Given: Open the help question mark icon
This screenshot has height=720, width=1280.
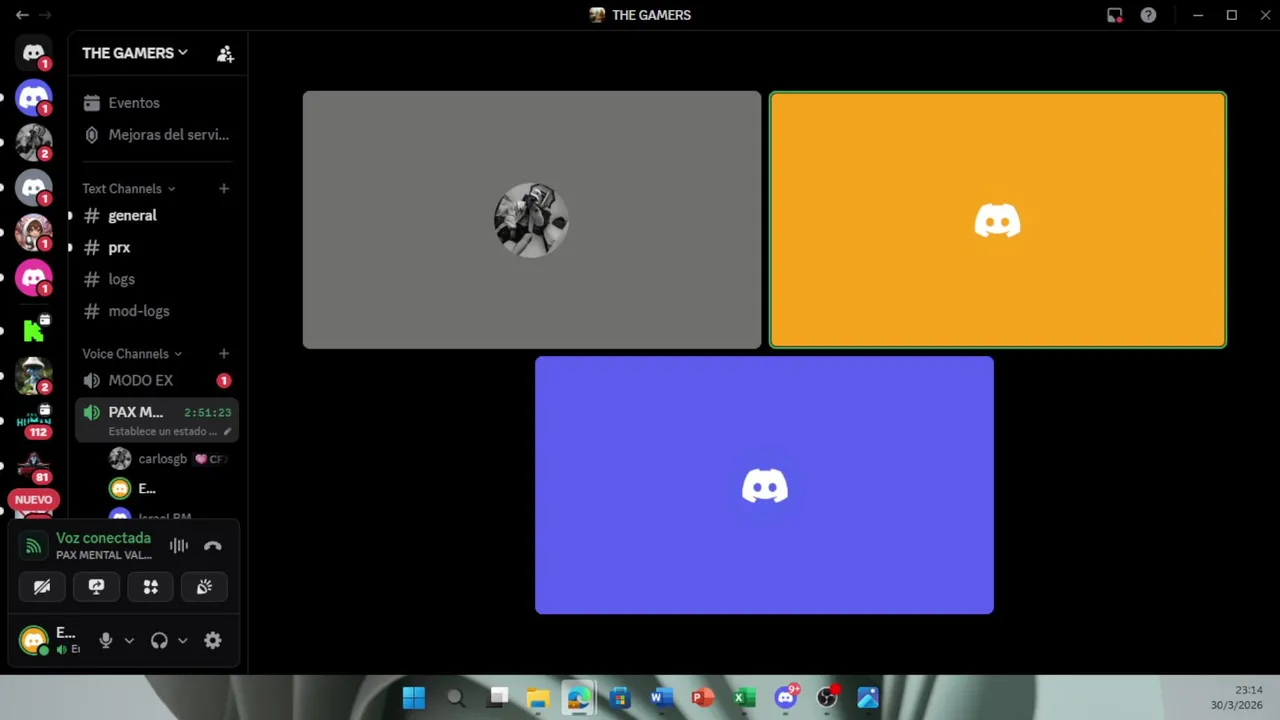Looking at the screenshot, I should 1149,15.
